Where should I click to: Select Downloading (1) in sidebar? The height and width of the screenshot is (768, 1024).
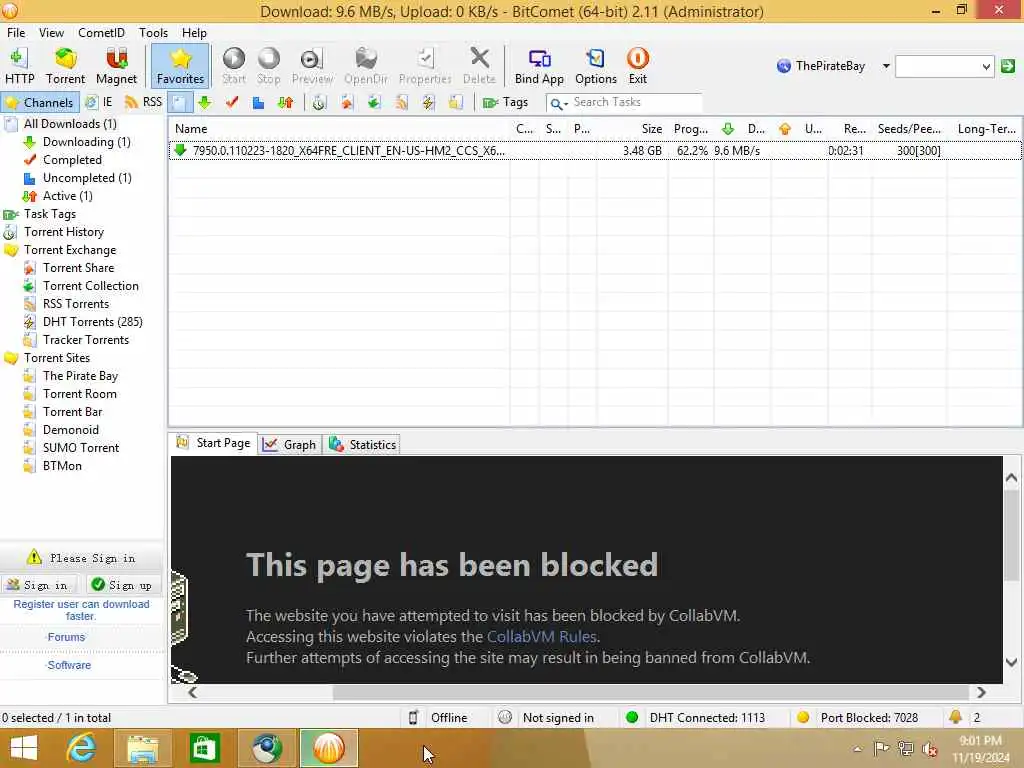(x=86, y=142)
